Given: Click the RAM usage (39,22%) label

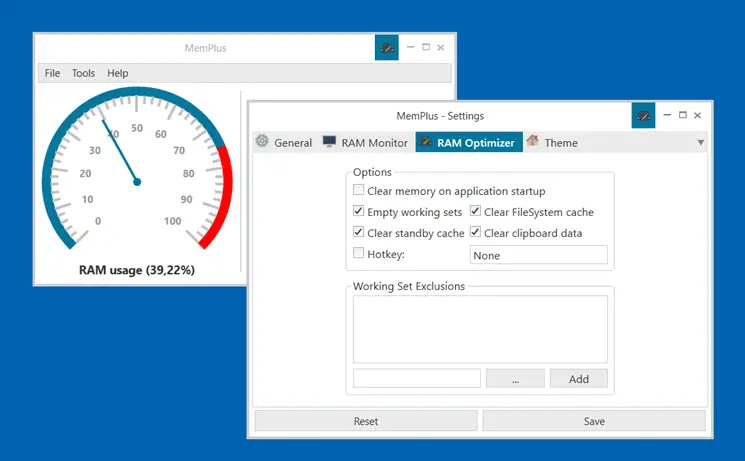Looking at the screenshot, I should [137, 270].
